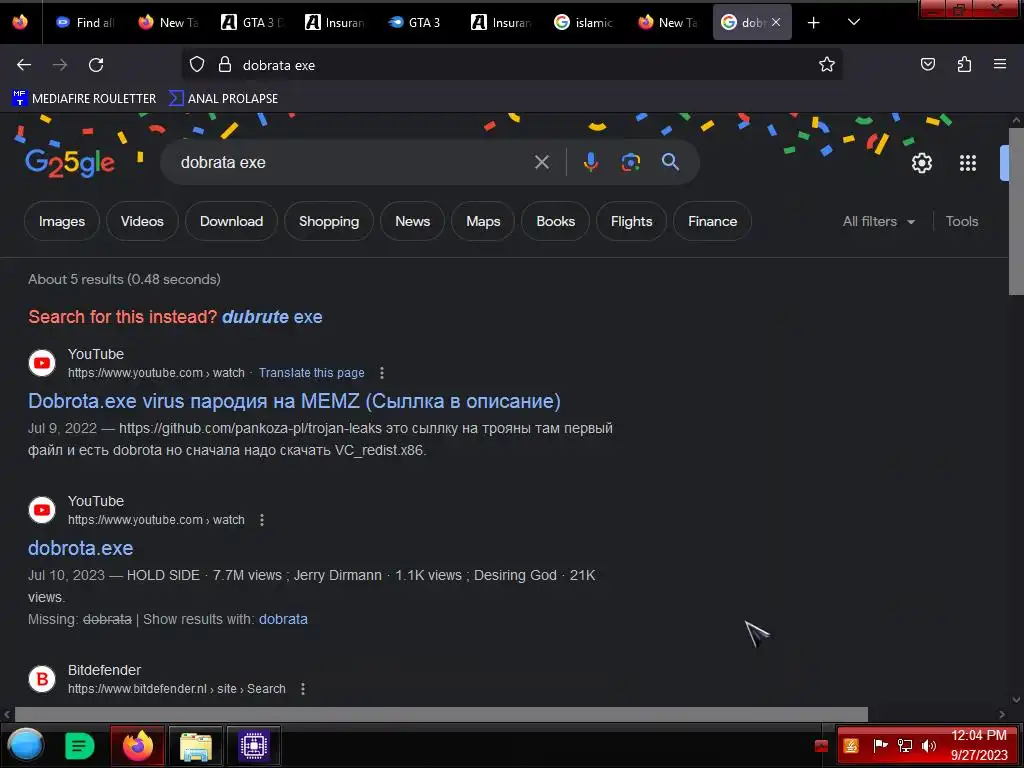This screenshot has width=1024, height=768.
Task: Open the Pocket save icon
Action: 928,64
